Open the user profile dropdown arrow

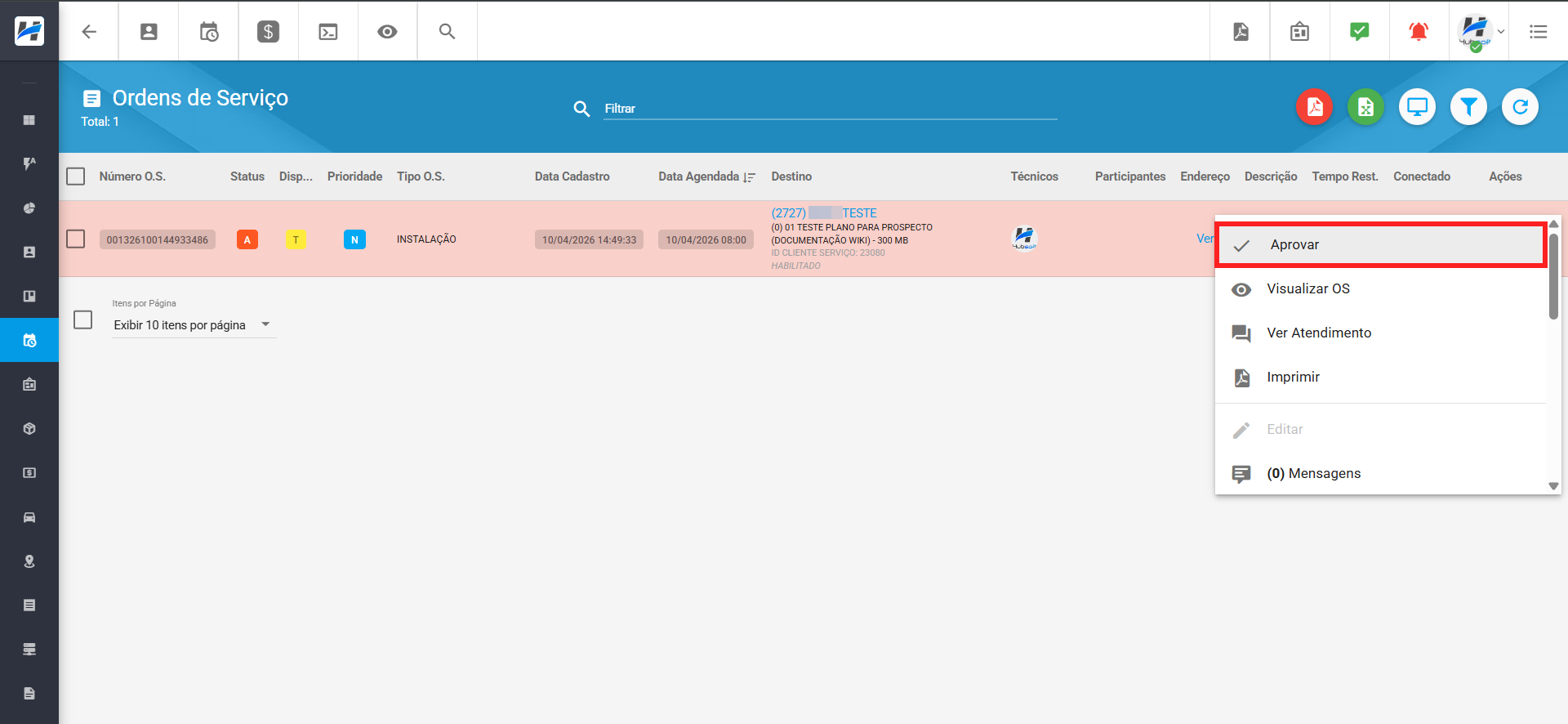pos(1501,32)
